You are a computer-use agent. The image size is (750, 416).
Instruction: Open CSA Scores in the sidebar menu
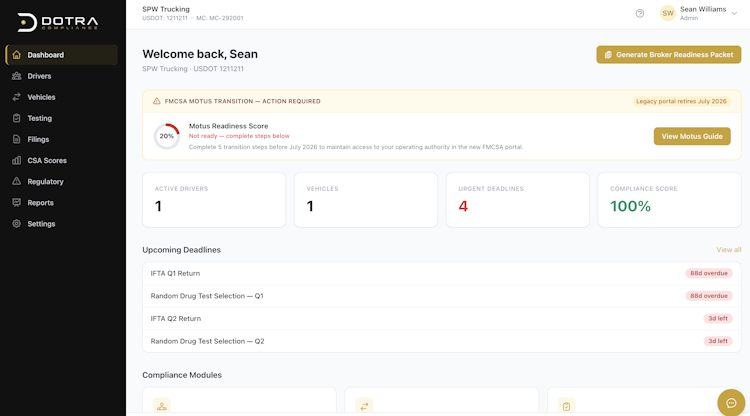coord(62,160)
